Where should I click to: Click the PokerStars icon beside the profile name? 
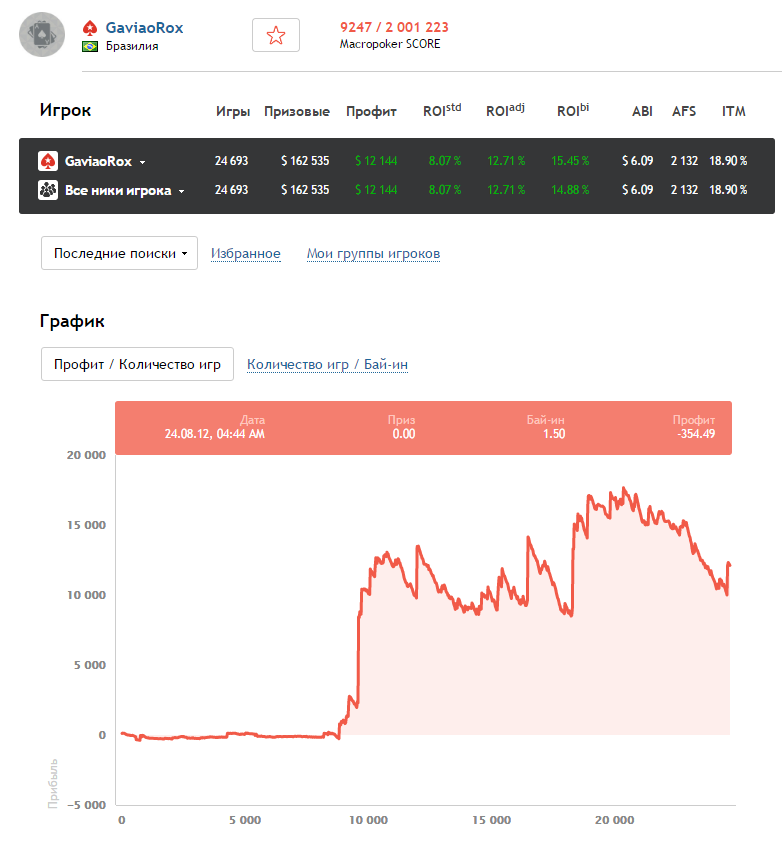click(90, 28)
